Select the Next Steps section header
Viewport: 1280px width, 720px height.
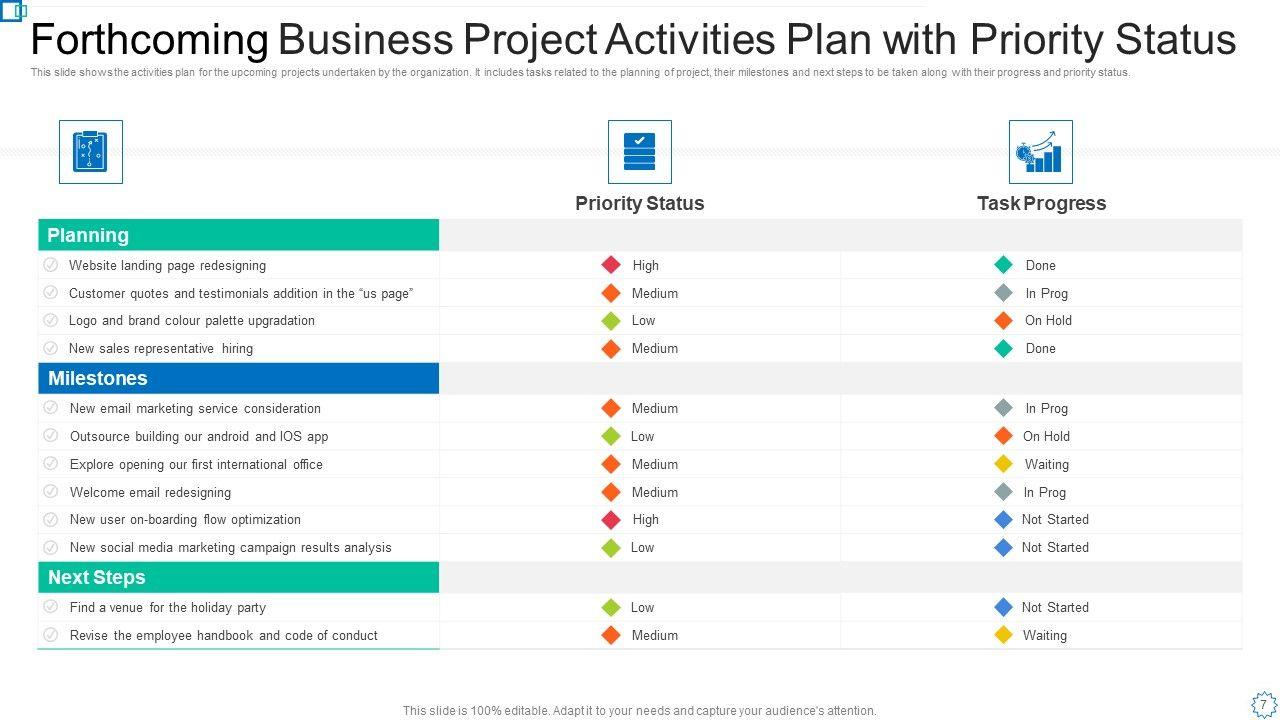click(238, 577)
